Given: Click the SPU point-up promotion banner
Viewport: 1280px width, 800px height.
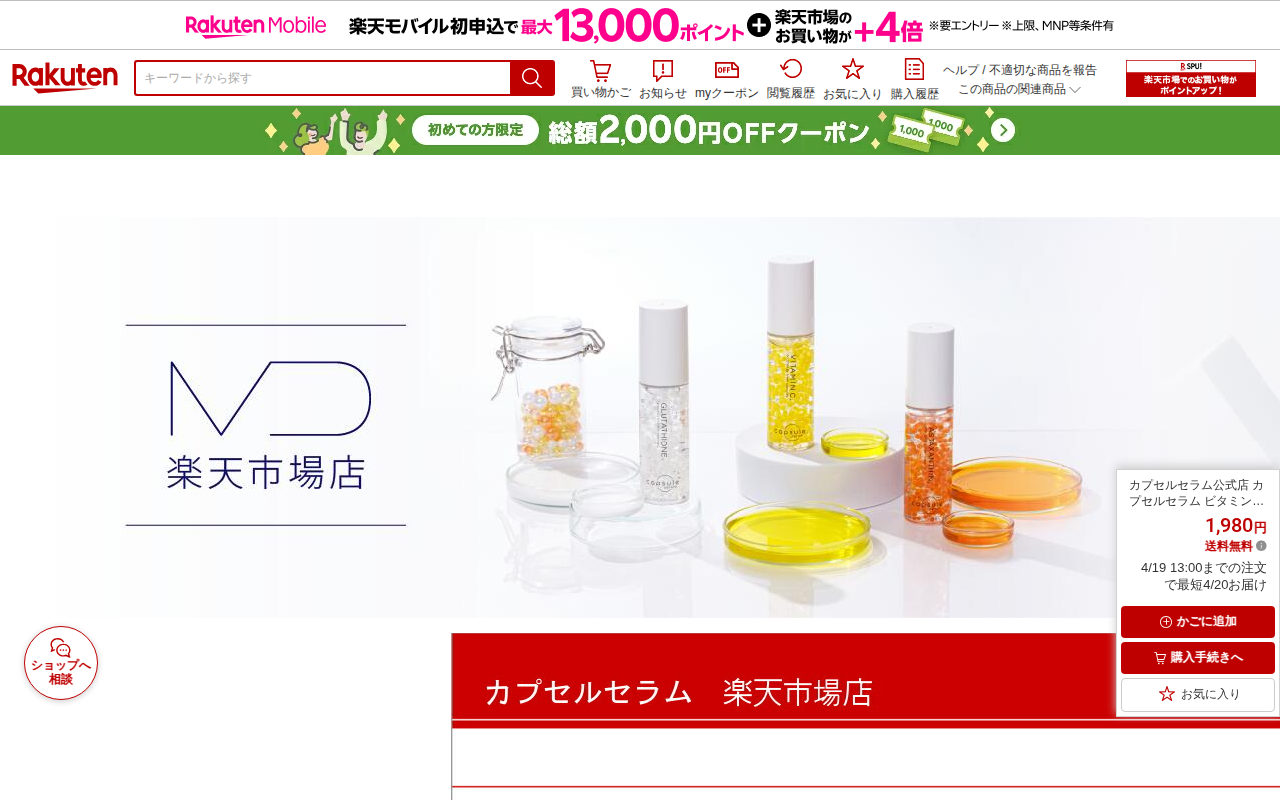Looking at the screenshot, I should 1191,78.
